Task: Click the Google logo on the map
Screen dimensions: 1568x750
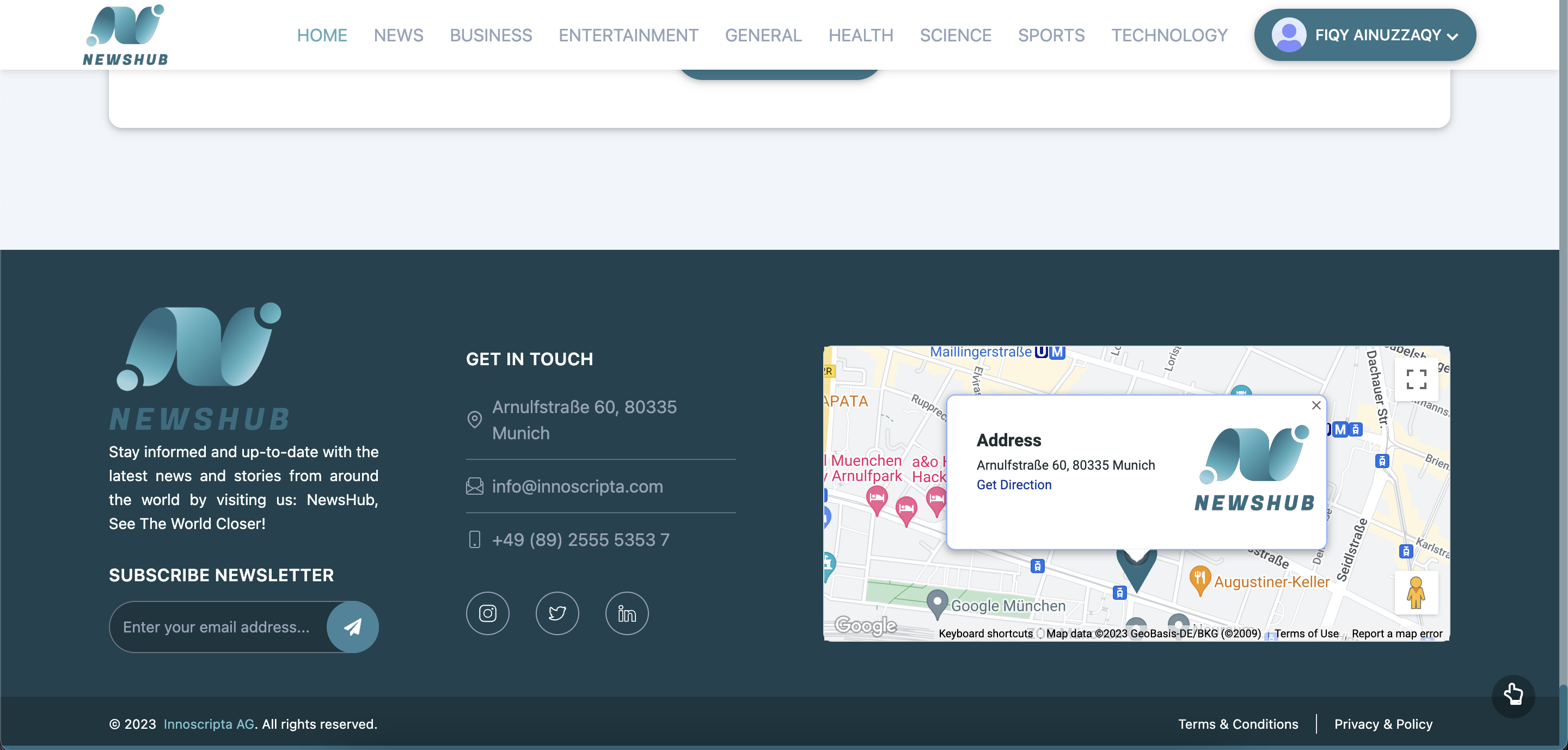Action: click(865, 625)
